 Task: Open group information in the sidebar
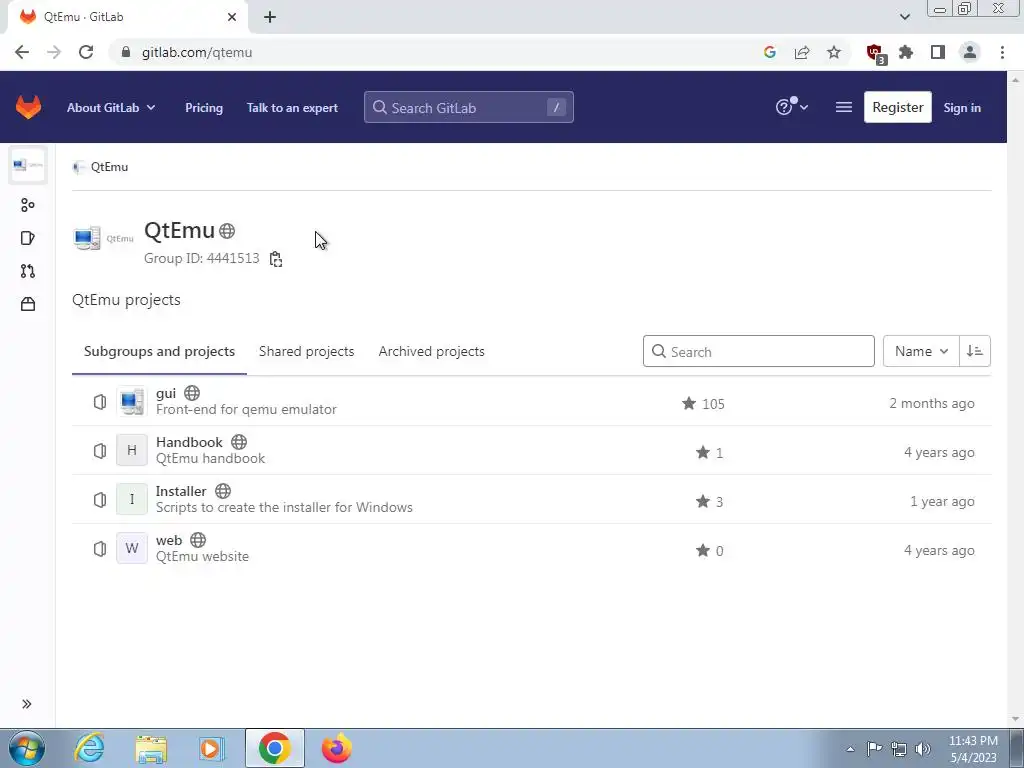coord(27,205)
